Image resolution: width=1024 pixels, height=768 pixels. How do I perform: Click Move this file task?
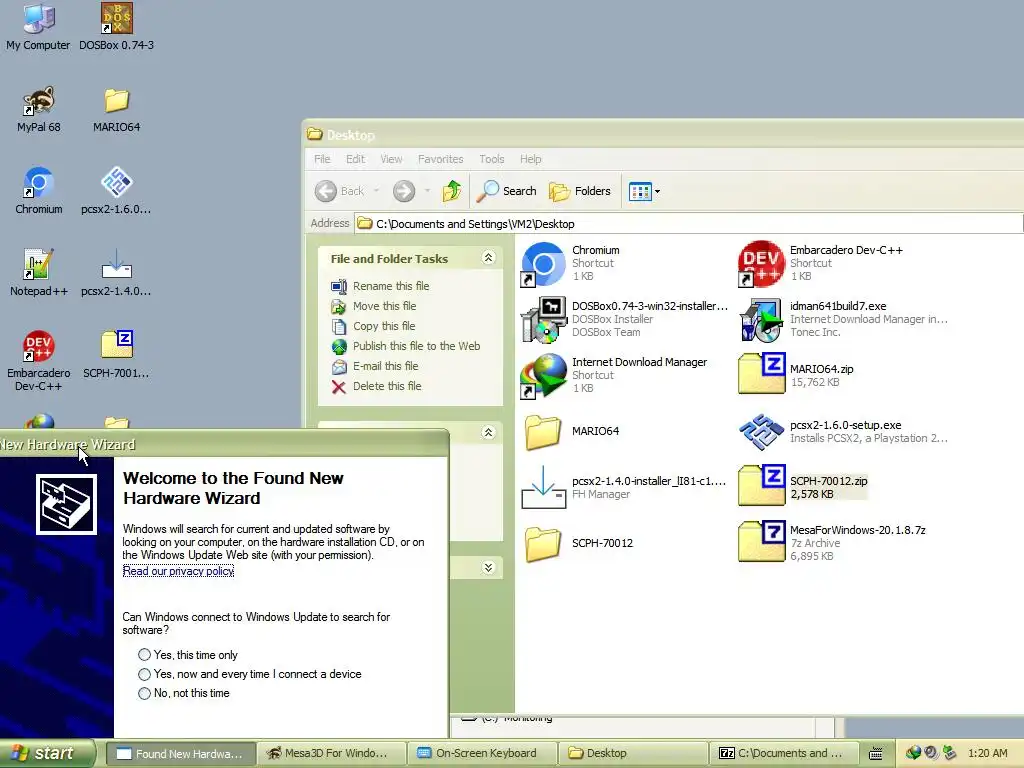click(x=374, y=306)
